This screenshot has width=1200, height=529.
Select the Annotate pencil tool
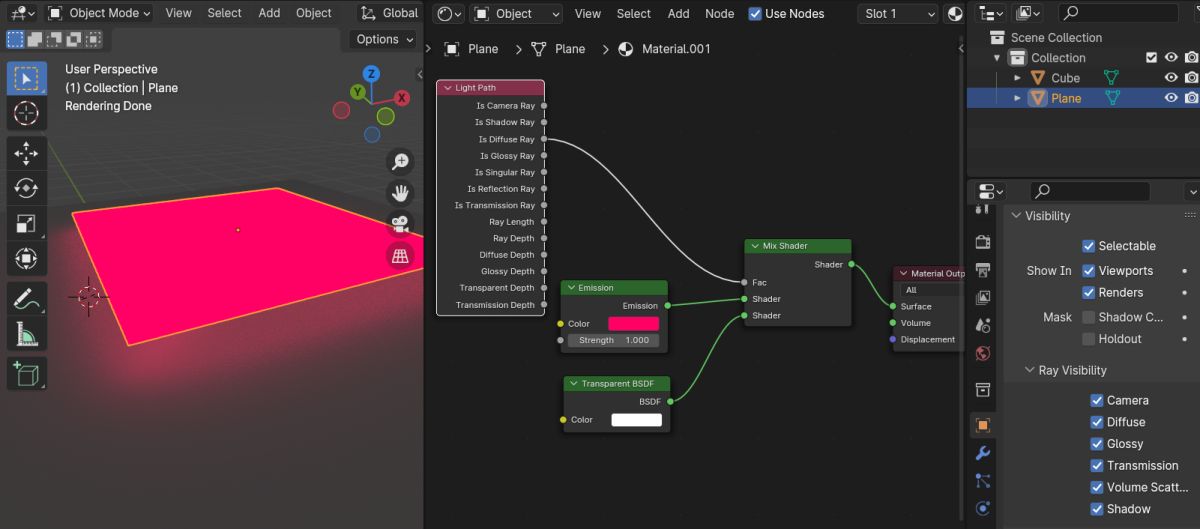pyautogui.click(x=26, y=298)
